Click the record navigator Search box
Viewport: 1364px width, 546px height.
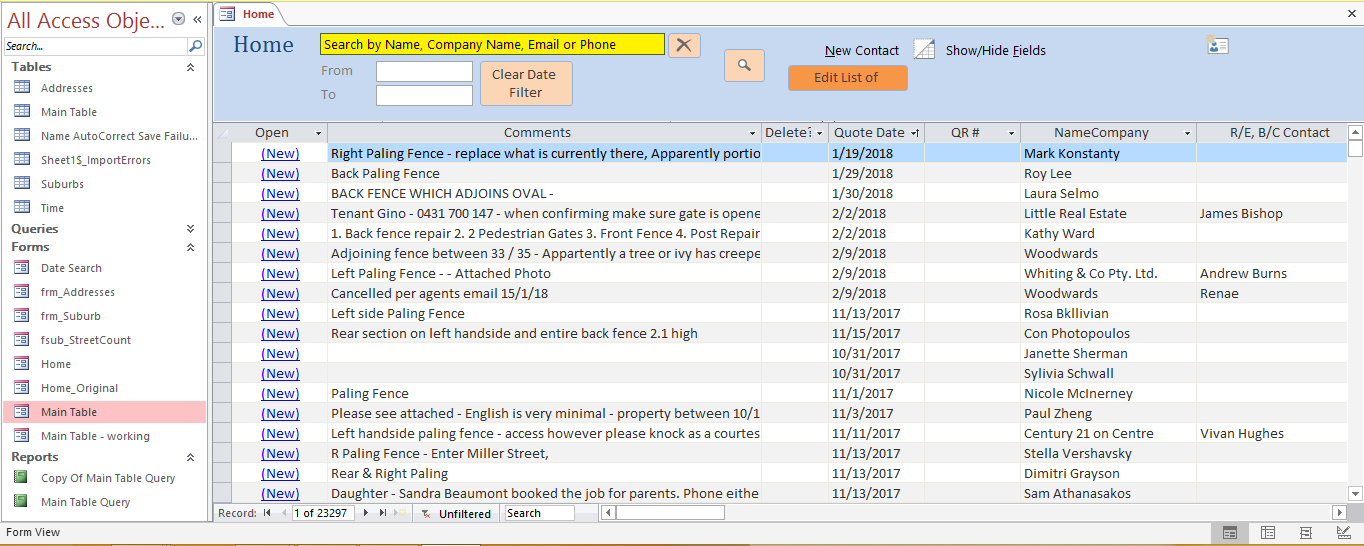click(539, 513)
